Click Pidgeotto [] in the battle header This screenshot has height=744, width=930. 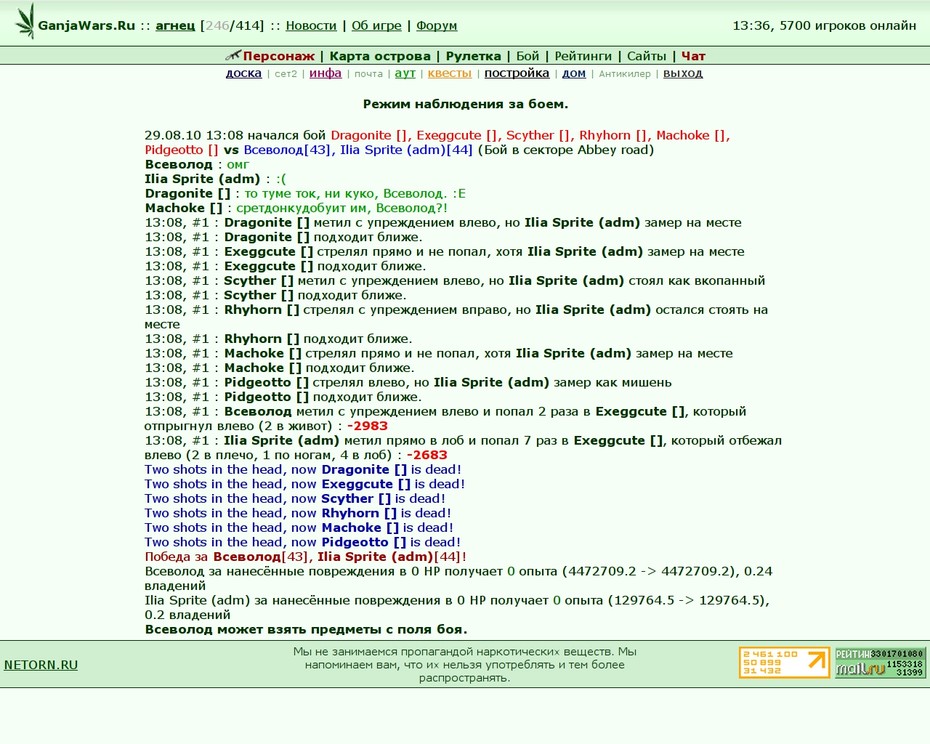(181, 150)
